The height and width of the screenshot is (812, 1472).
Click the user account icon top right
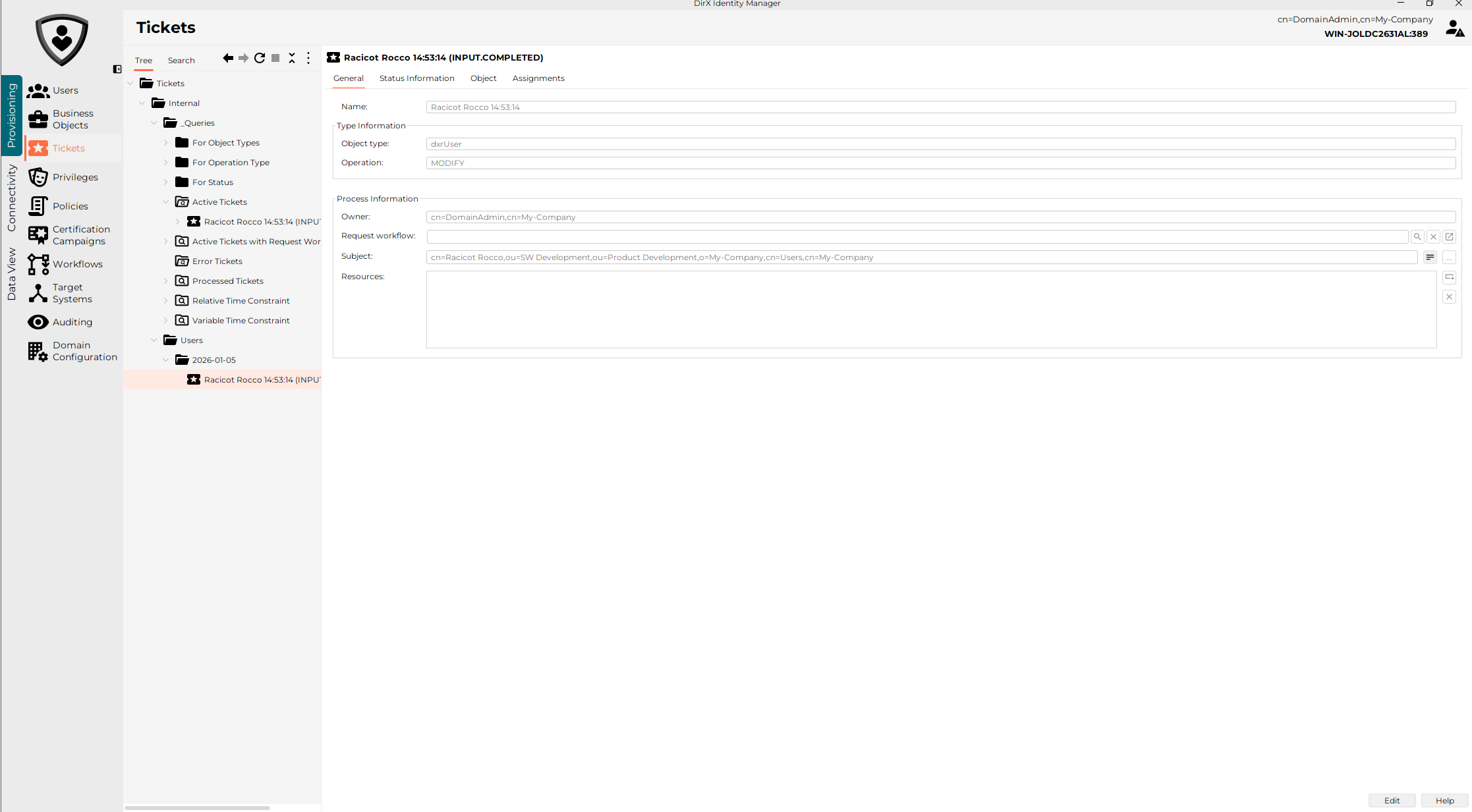[x=1454, y=28]
